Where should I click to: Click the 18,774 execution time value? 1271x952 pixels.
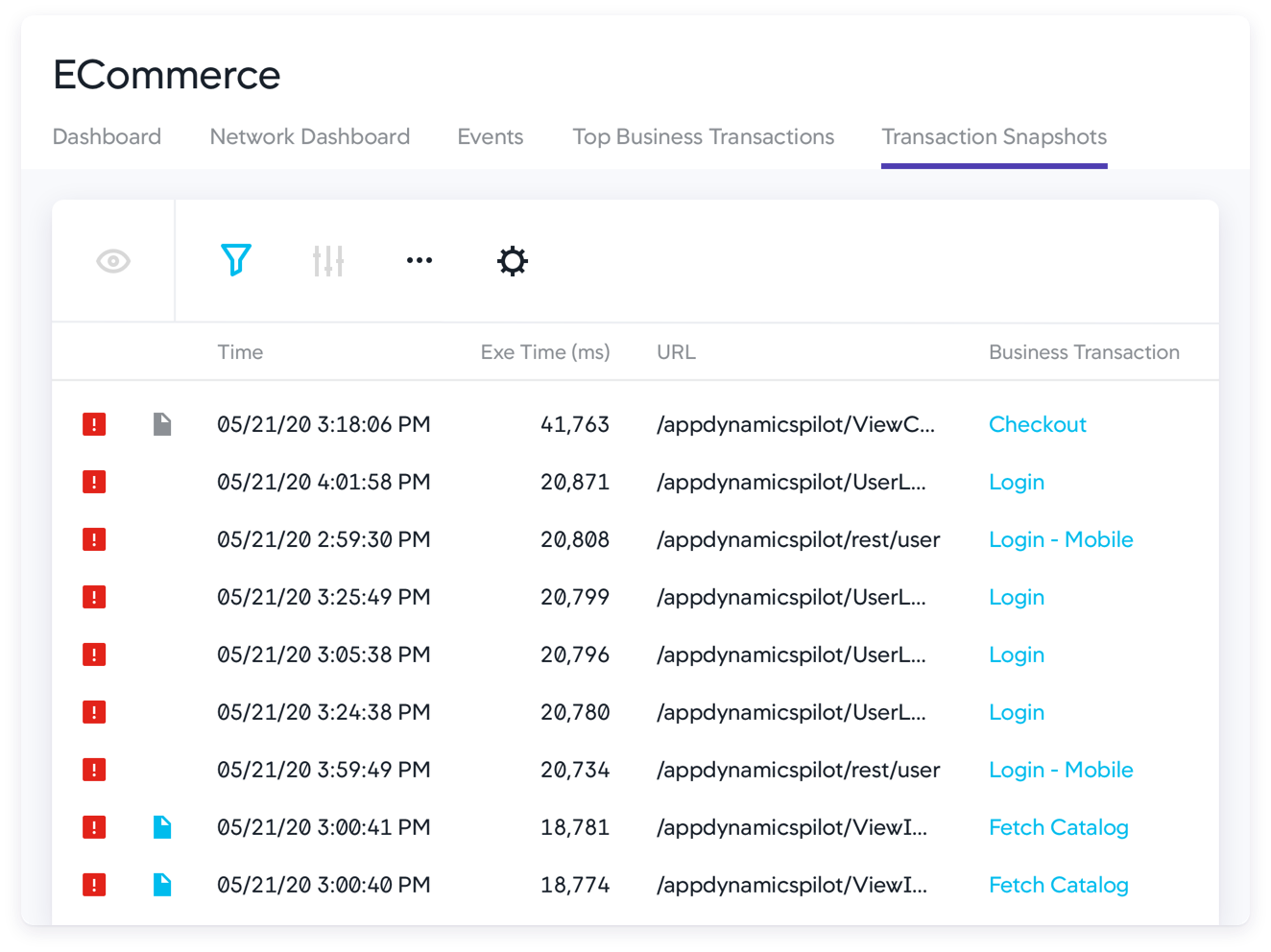click(x=575, y=885)
